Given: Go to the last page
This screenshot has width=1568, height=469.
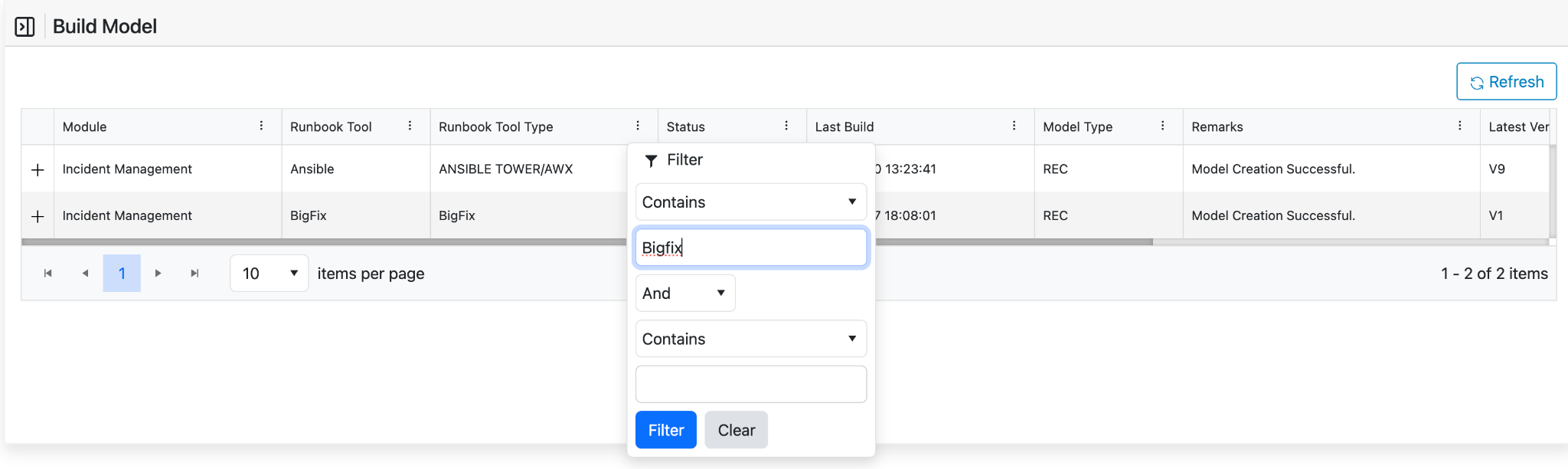Looking at the screenshot, I should tap(194, 274).
